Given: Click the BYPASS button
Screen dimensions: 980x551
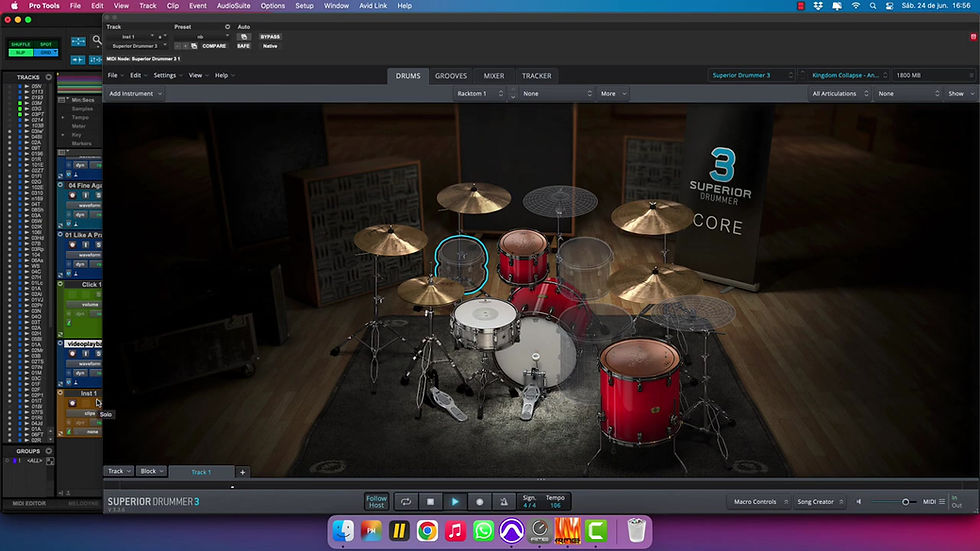Looking at the screenshot, I should pyautogui.click(x=270, y=37).
